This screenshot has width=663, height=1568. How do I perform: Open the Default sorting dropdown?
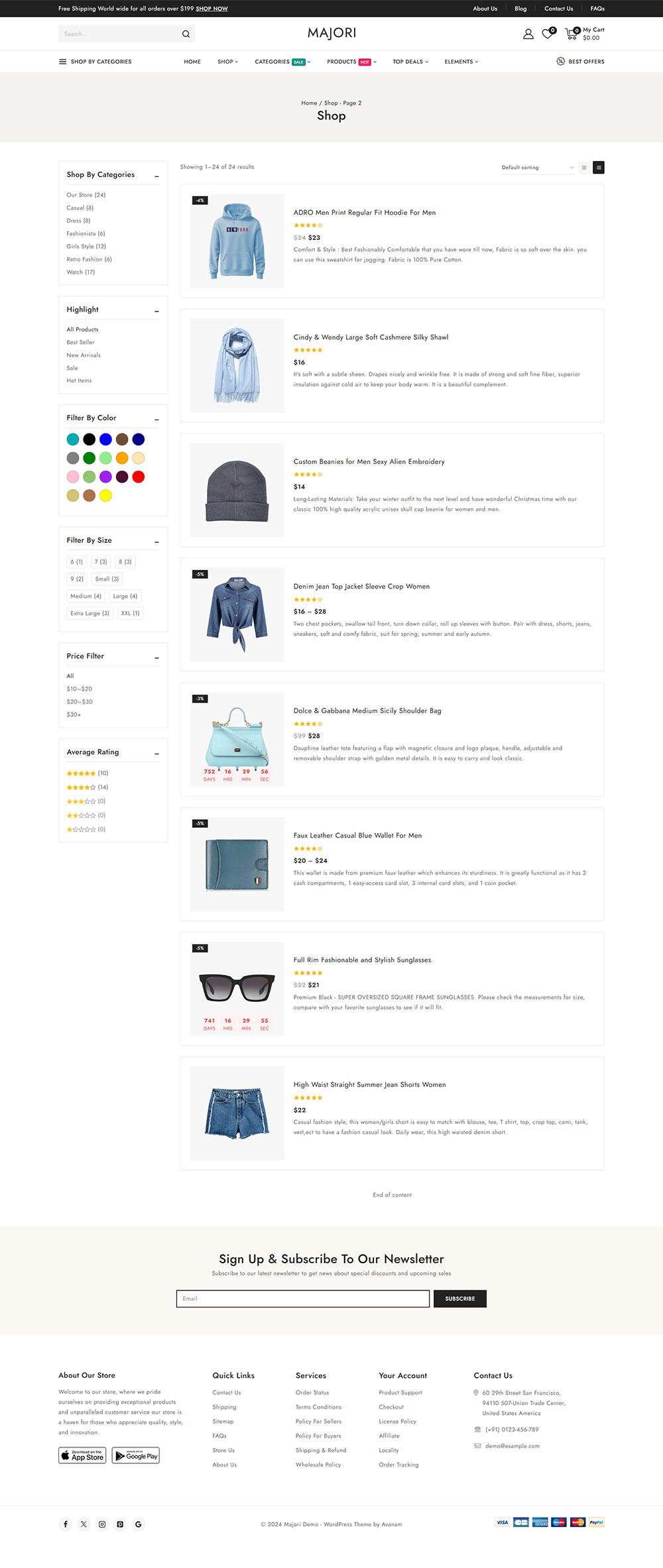click(537, 168)
